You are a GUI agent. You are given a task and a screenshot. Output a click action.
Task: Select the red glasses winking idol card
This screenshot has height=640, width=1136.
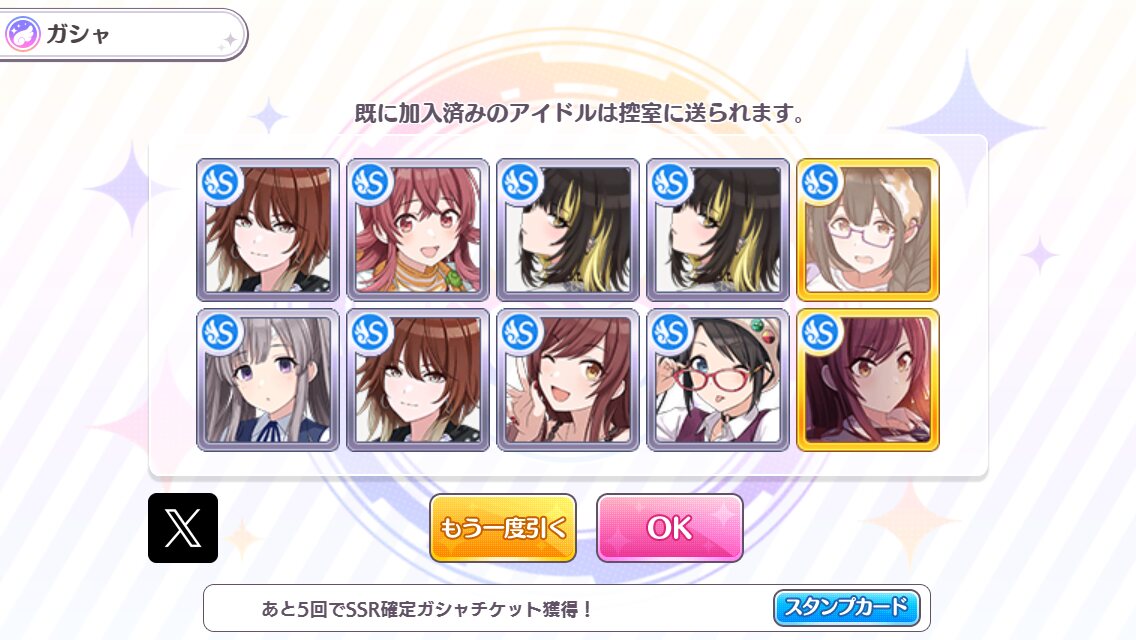point(717,380)
